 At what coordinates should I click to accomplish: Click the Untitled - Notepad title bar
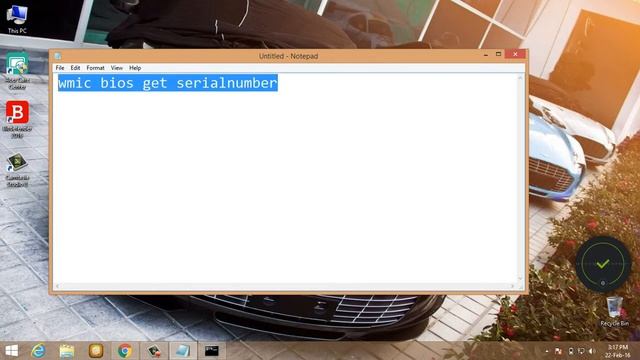288,56
